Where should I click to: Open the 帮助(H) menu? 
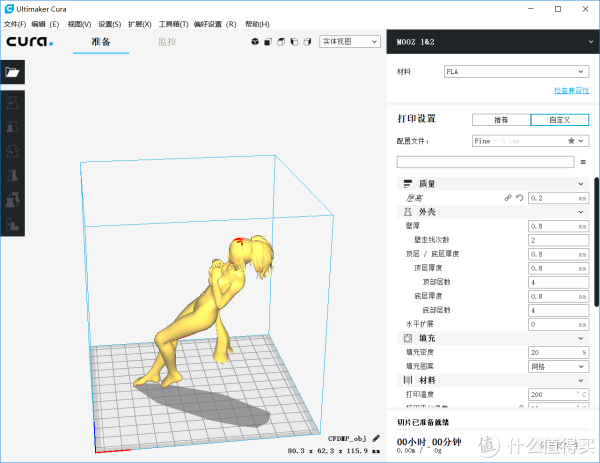click(257, 24)
